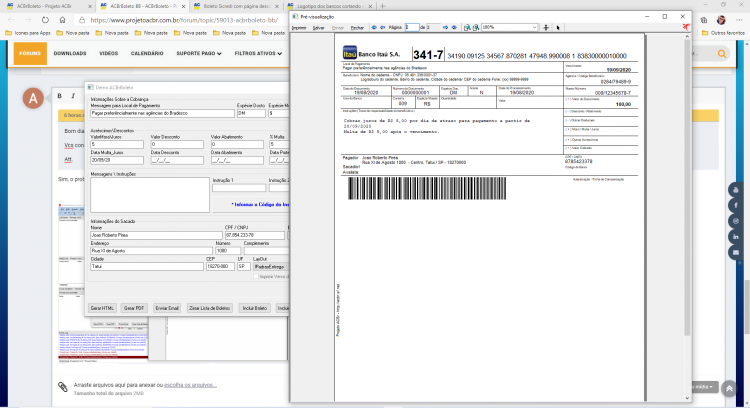The image size is (750, 408).
Task: Expand the SUPORTE PAGO menu
Action: (199, 54)
